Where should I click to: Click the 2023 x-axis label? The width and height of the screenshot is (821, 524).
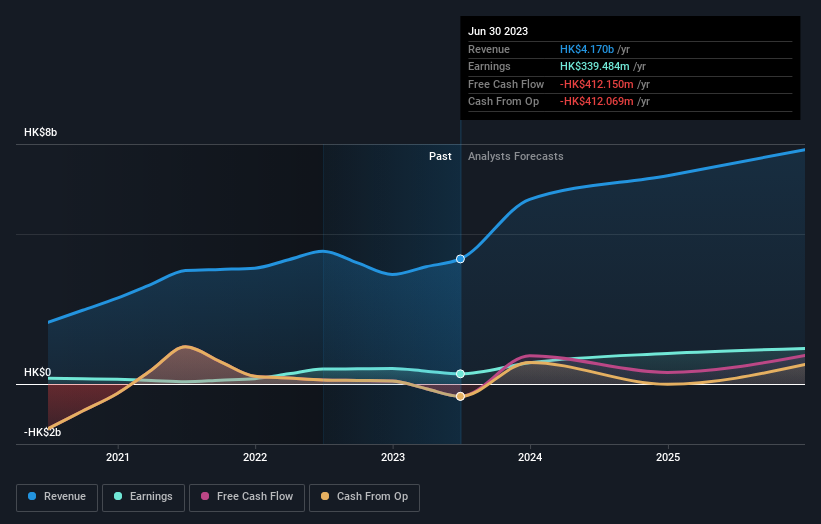coord(393,458)
